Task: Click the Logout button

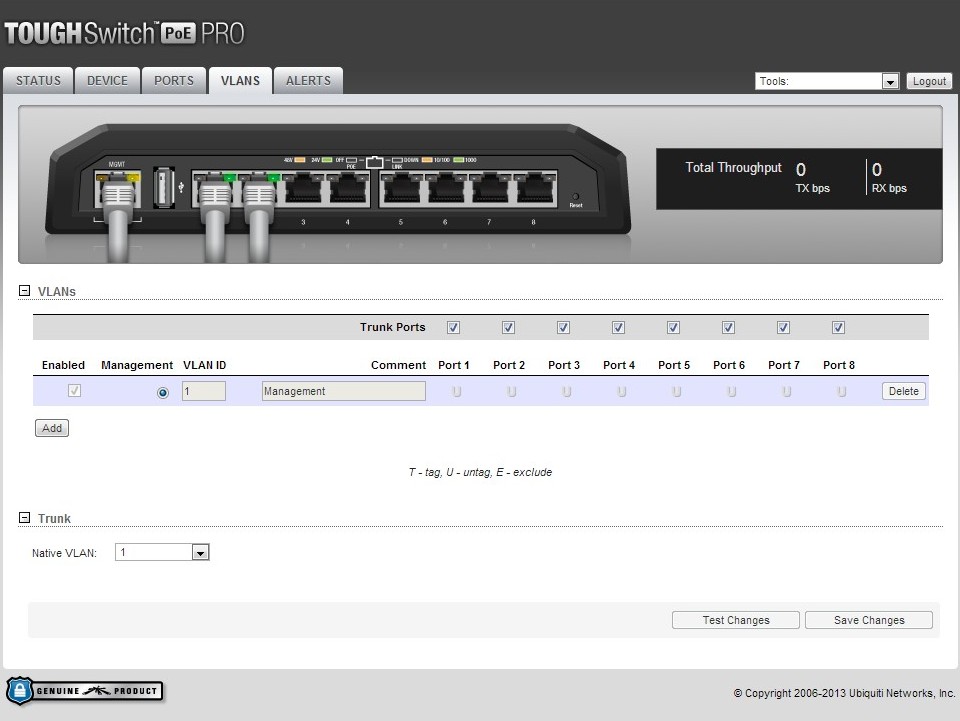Action: [x=929, y=81]
